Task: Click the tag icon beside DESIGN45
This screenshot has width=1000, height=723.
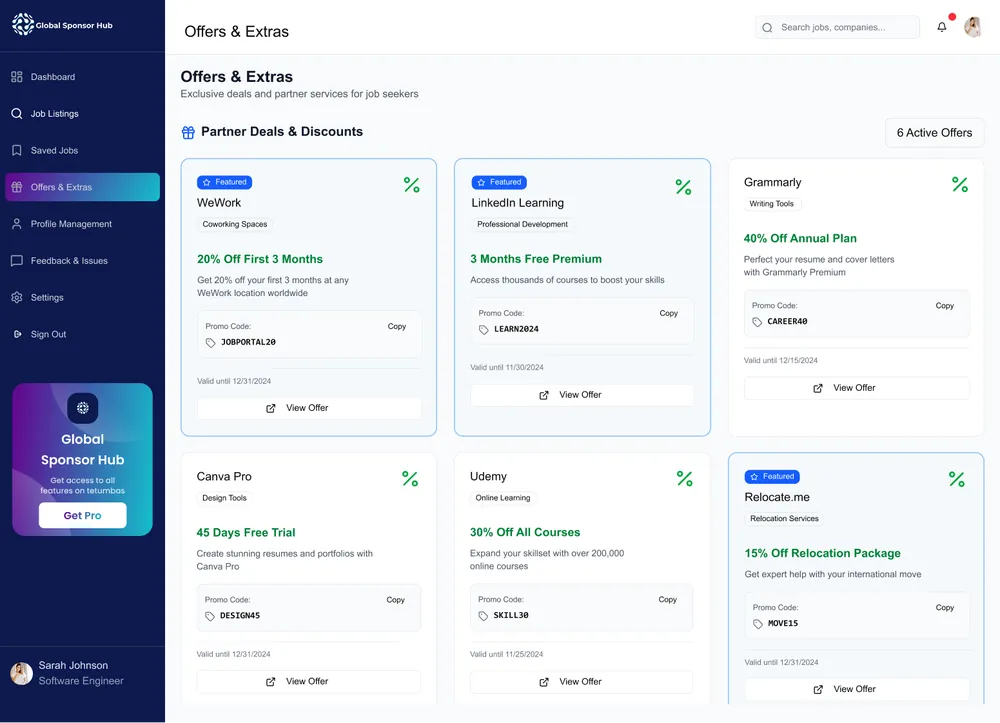Action: click(210, 616)
